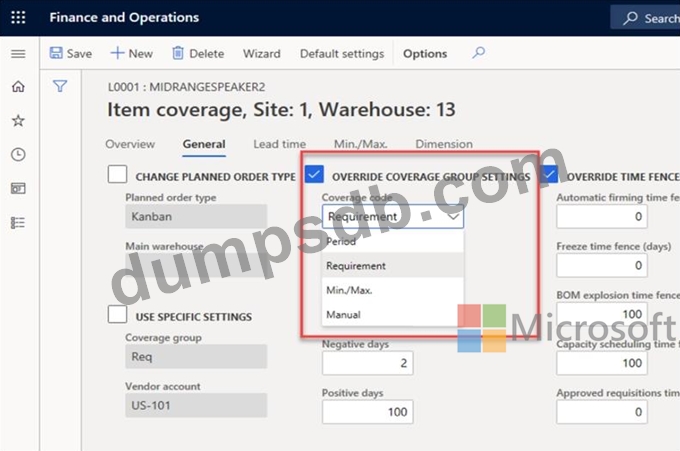680x451 pixels.
Task: Click the filter funnel icon
Action: pos(60,87)
